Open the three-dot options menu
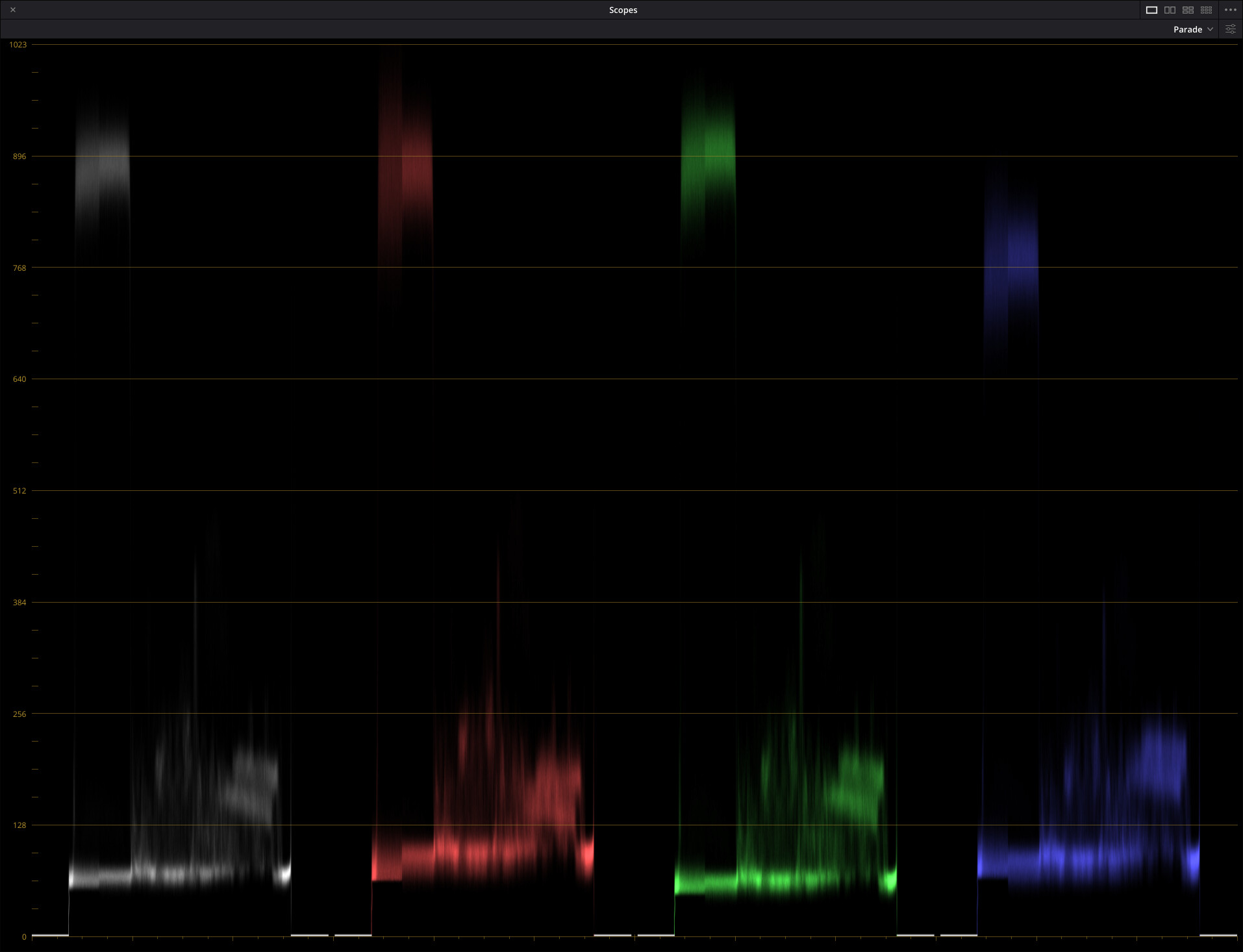Image resolution: width=1243 pixels, height=952 pixels. tap(1230, 10)
